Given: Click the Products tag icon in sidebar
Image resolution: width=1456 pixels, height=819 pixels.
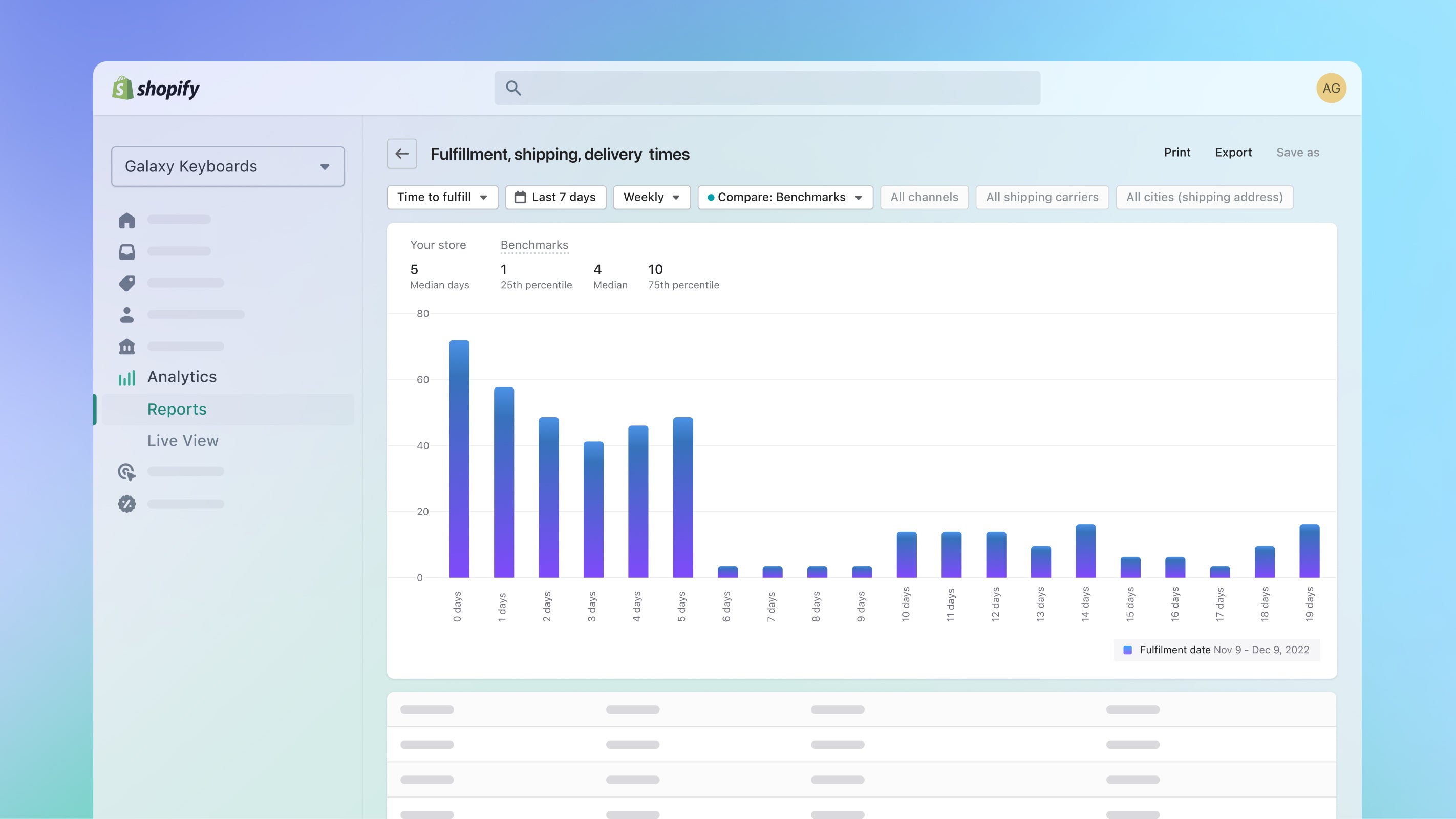Looking at the screenshot, I should tap(127, 283).
